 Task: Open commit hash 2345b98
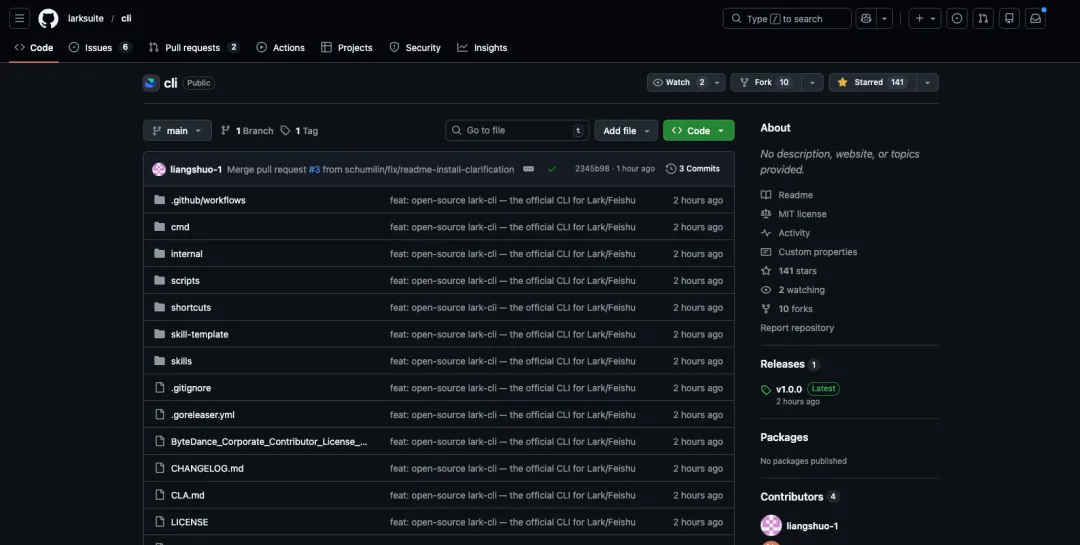pyautogui.click(x=592, y=169)
